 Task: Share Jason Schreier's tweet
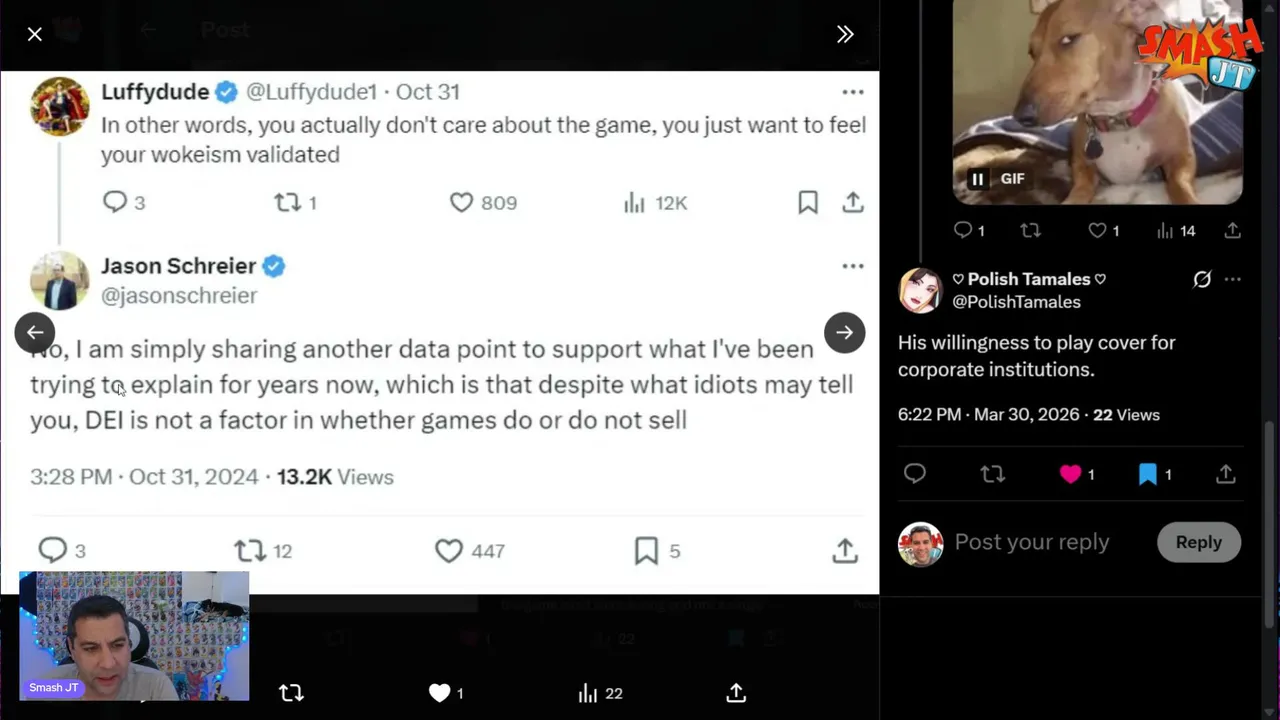[845, 551]
